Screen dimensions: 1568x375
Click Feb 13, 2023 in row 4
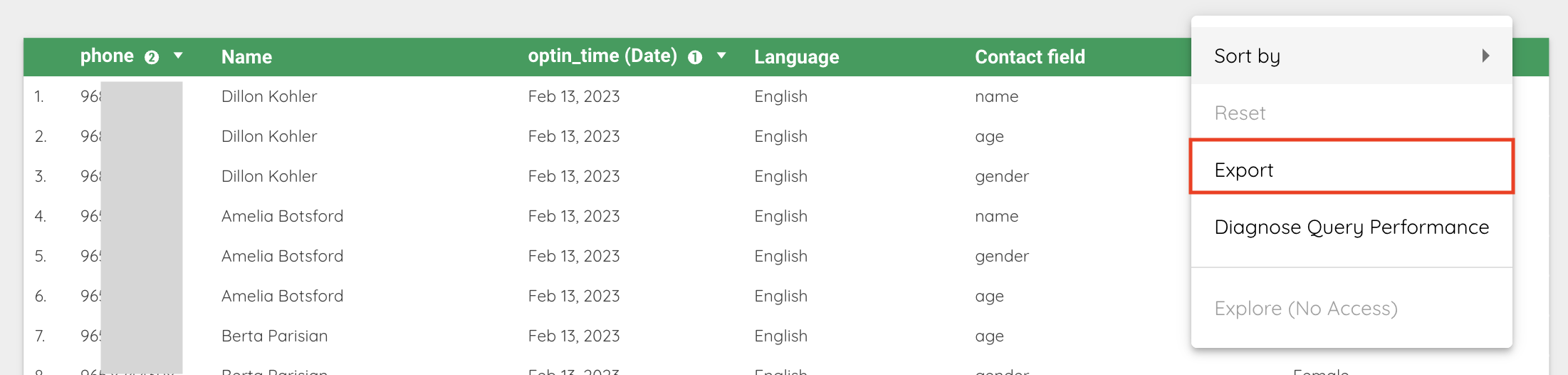(x=574, y=216)
